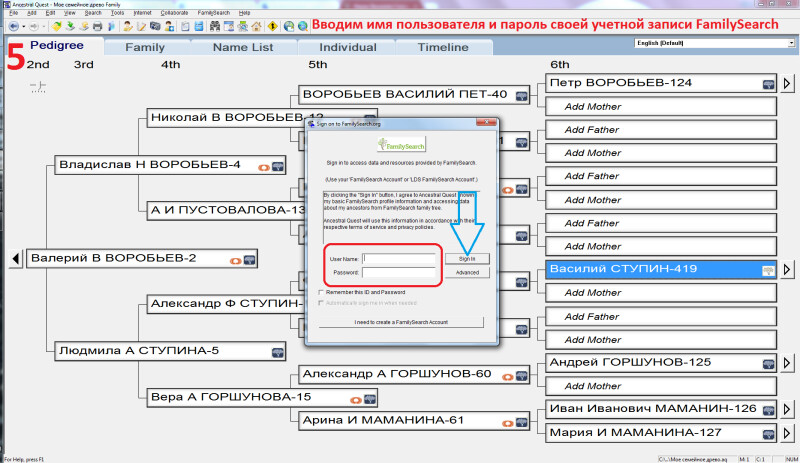800x463 pixels.
Task: Open the Search menu
Action: point(93,13)
